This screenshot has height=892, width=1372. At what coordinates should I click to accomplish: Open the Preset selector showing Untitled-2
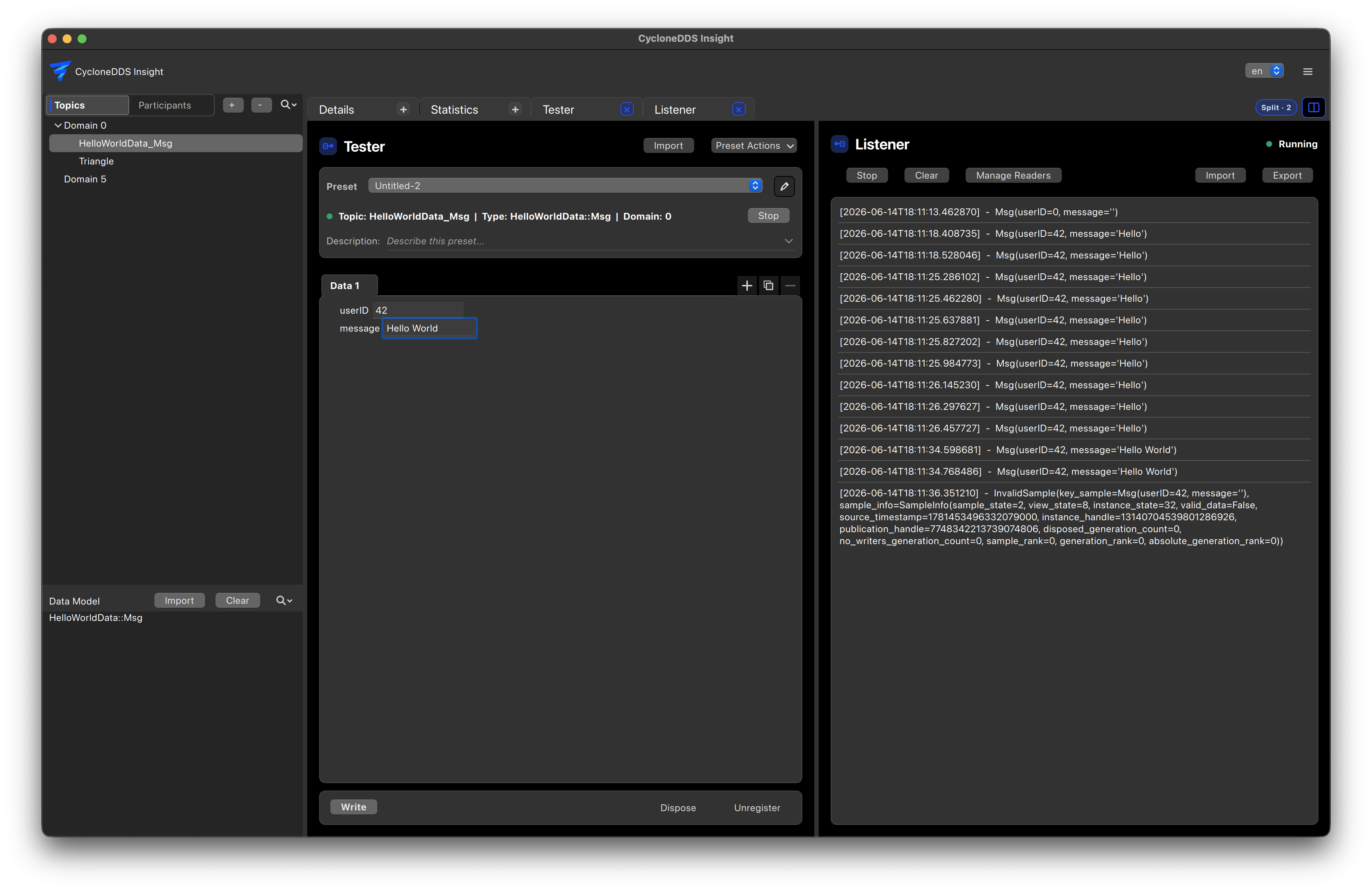click(565, 186)
